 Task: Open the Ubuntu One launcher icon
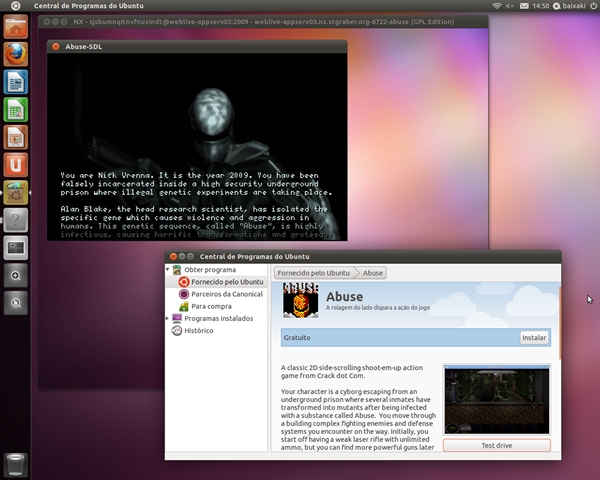[x=15, y=164]
